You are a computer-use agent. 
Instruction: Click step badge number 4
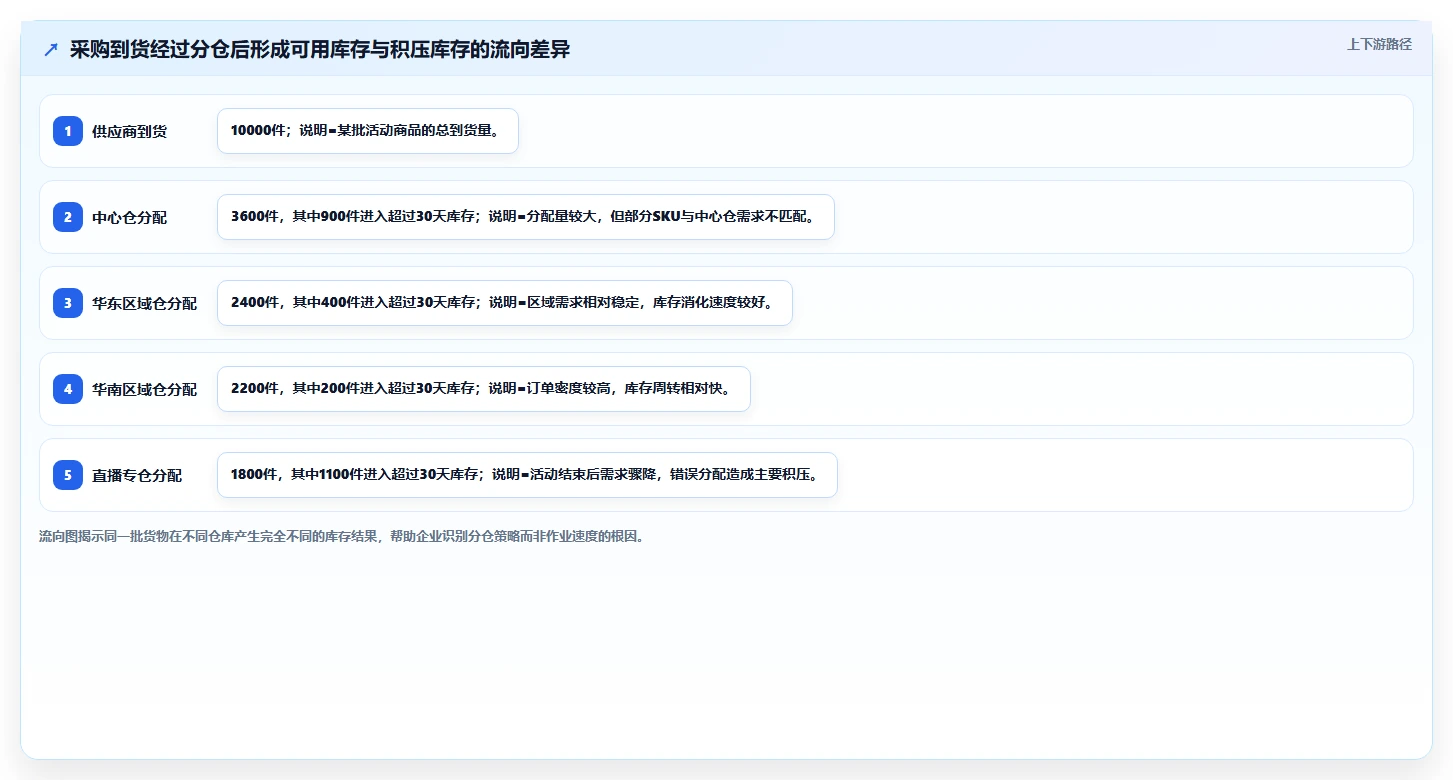[x=68, y=389]
